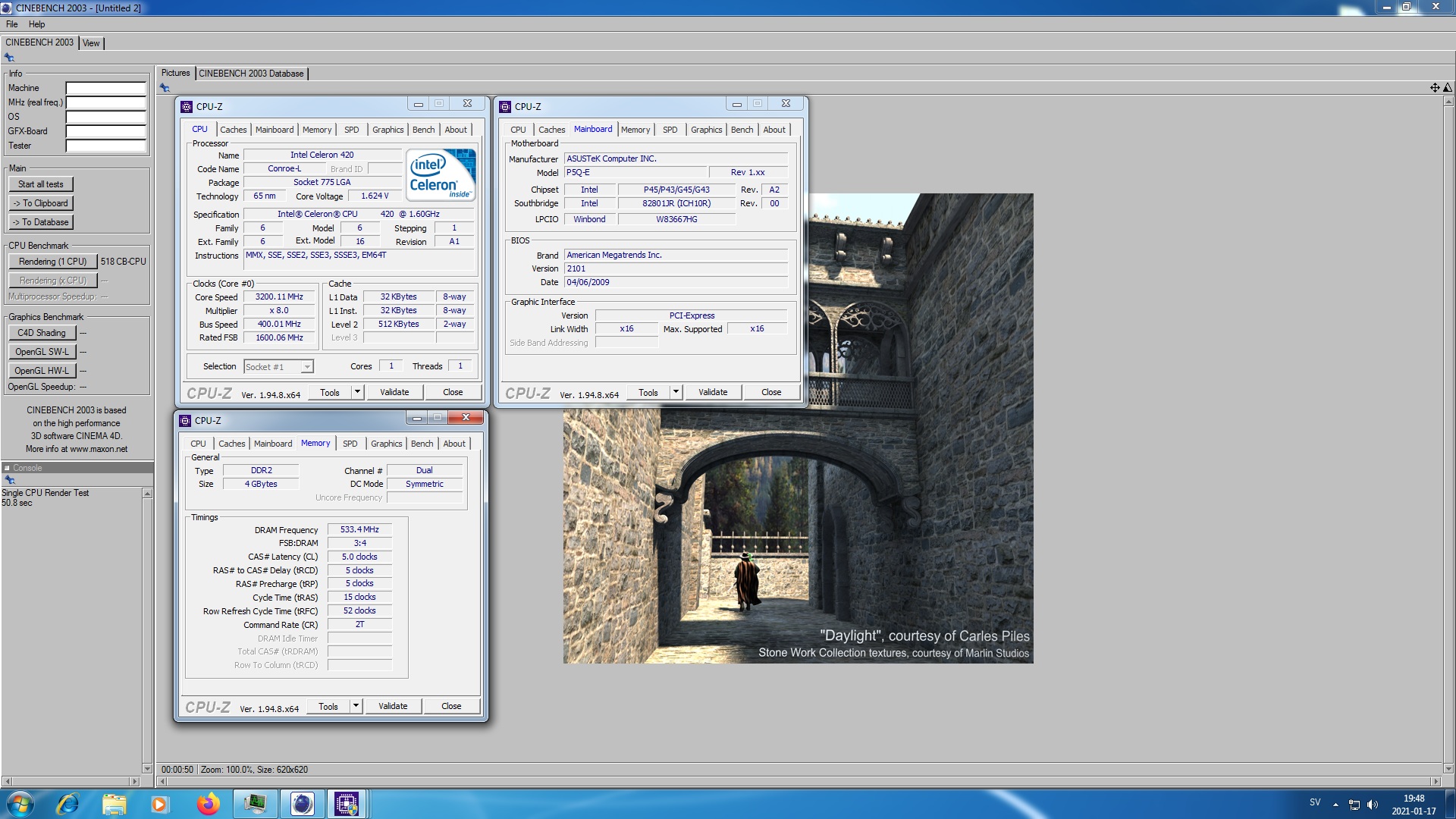Open About tab in Memory window

[454, 444]
